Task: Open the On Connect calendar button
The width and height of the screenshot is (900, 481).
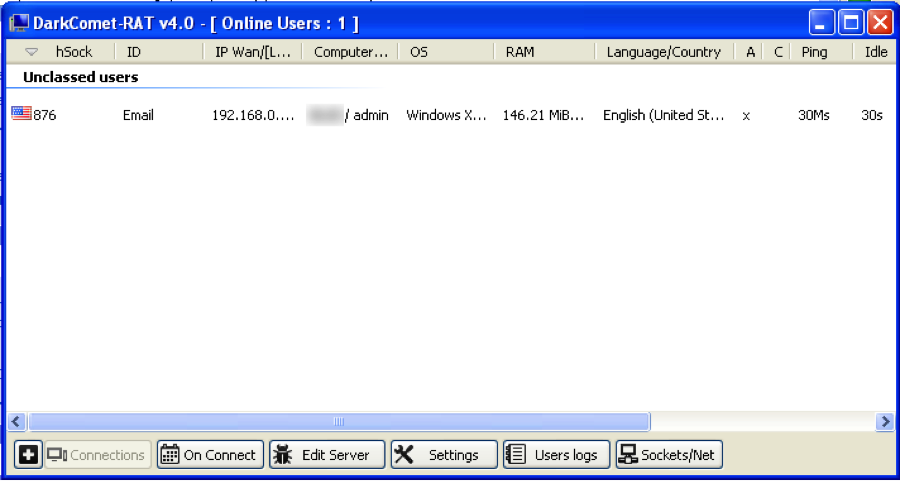Action: pos(211,455)
